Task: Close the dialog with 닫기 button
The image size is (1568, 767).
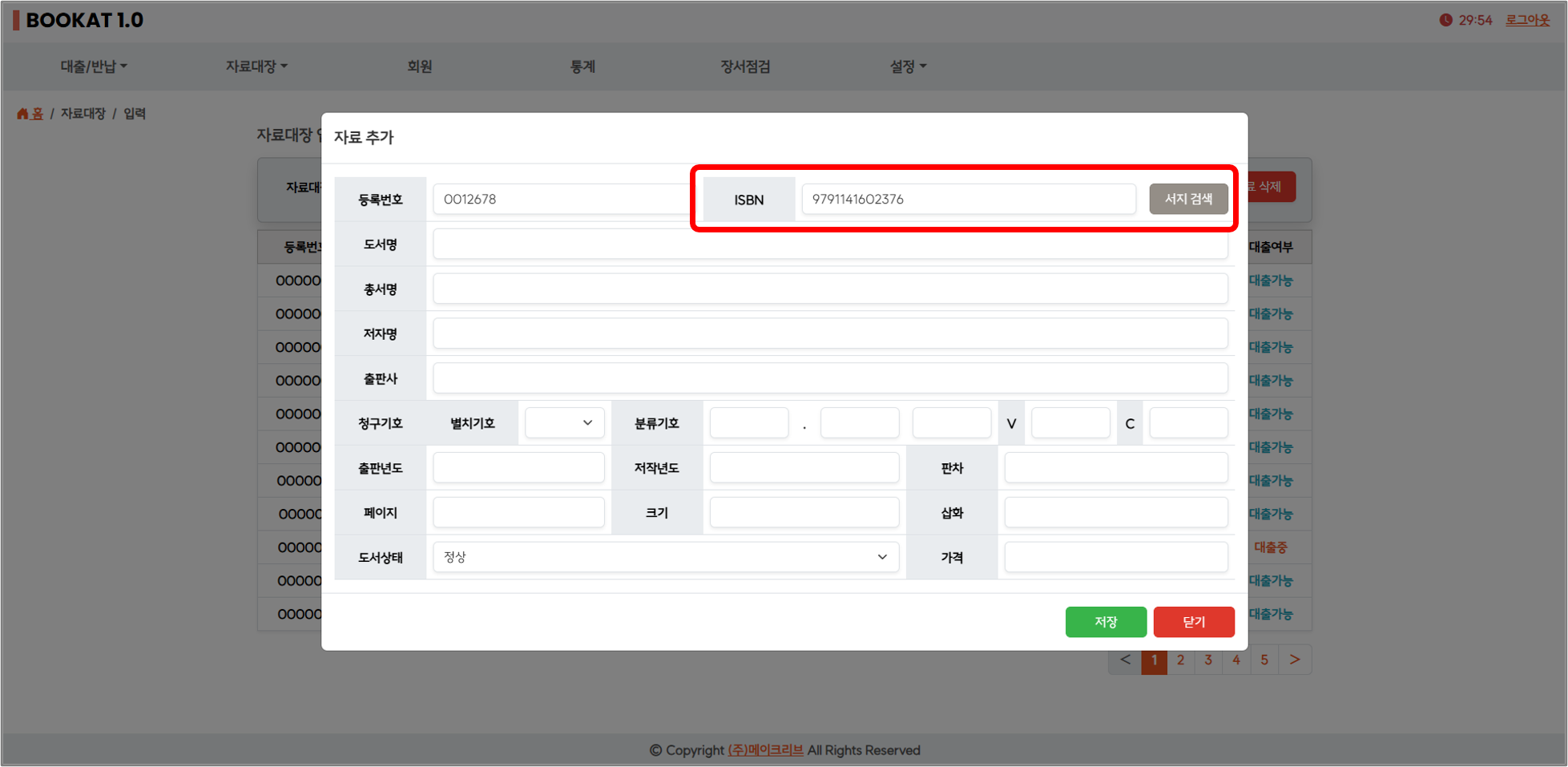Action: [x=1193, y=622]
